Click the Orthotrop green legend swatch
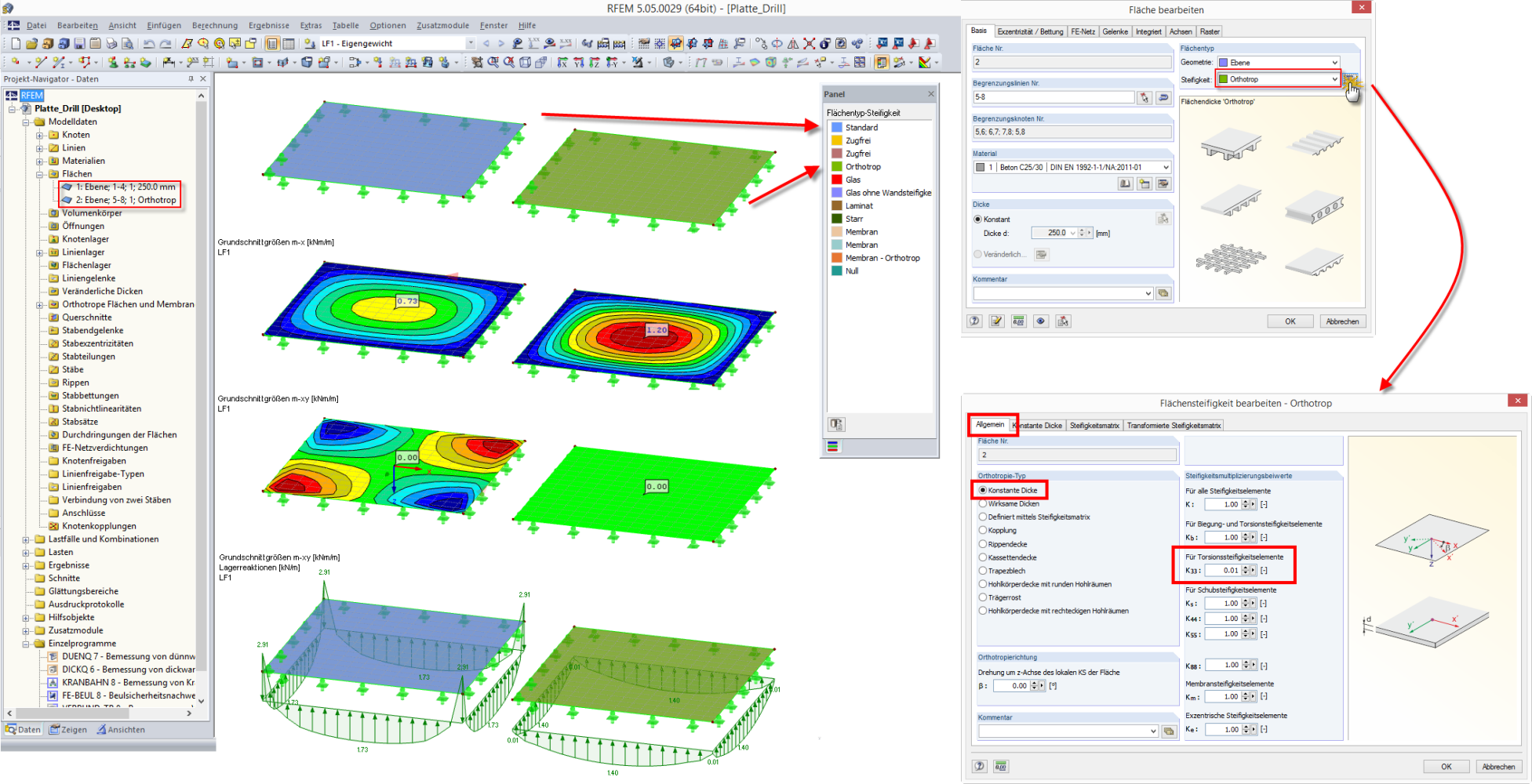 point(836,166)
